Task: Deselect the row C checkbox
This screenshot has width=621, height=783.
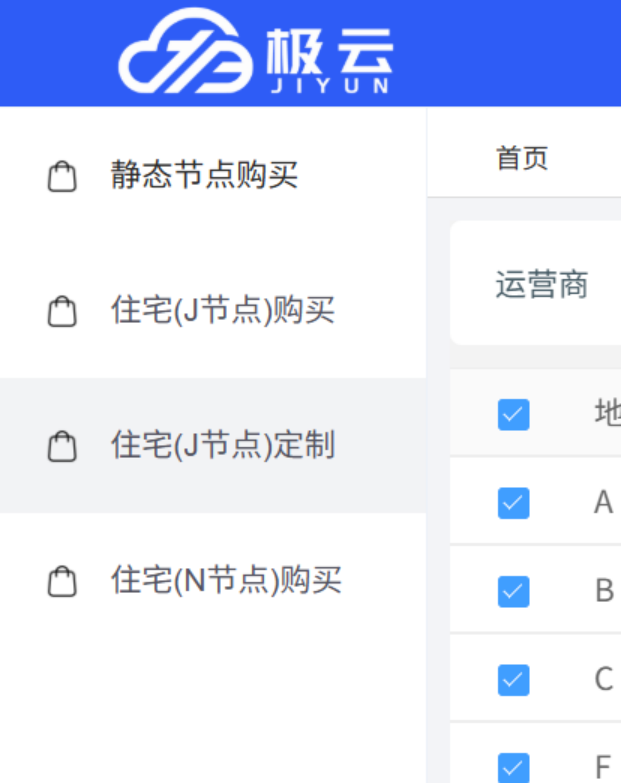Action: (513, 679)
